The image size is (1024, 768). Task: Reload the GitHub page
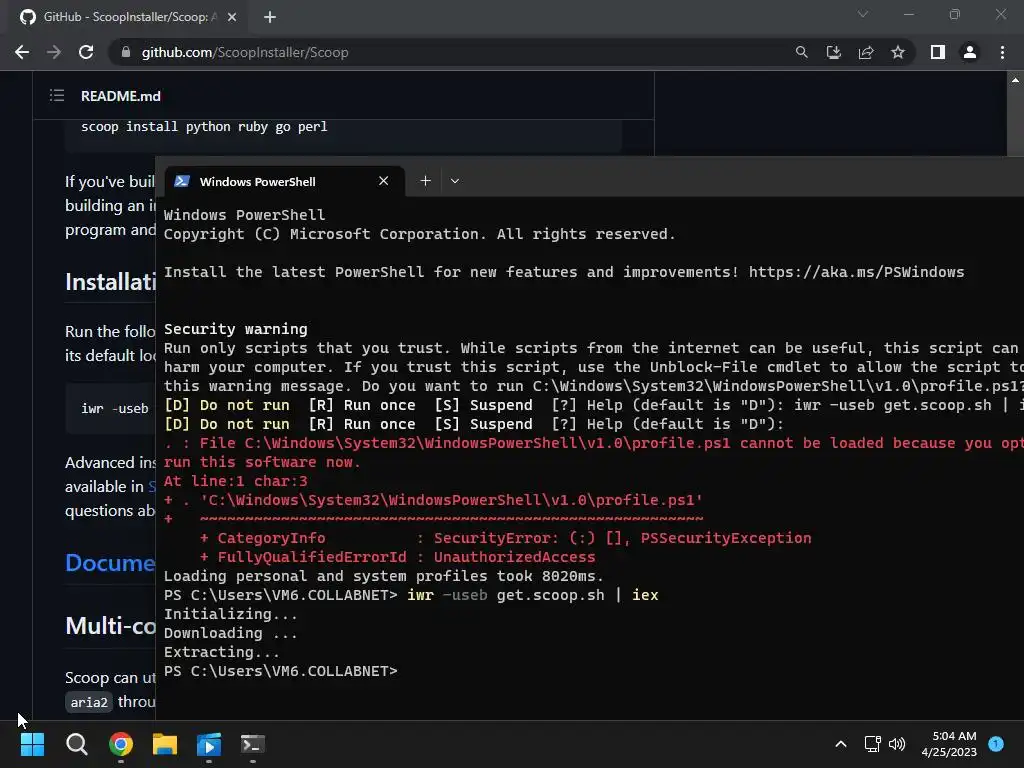click(x=86, y=52)
